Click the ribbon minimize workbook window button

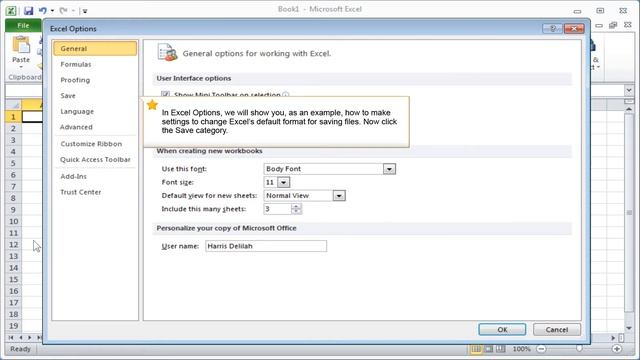tap(599, 25)
